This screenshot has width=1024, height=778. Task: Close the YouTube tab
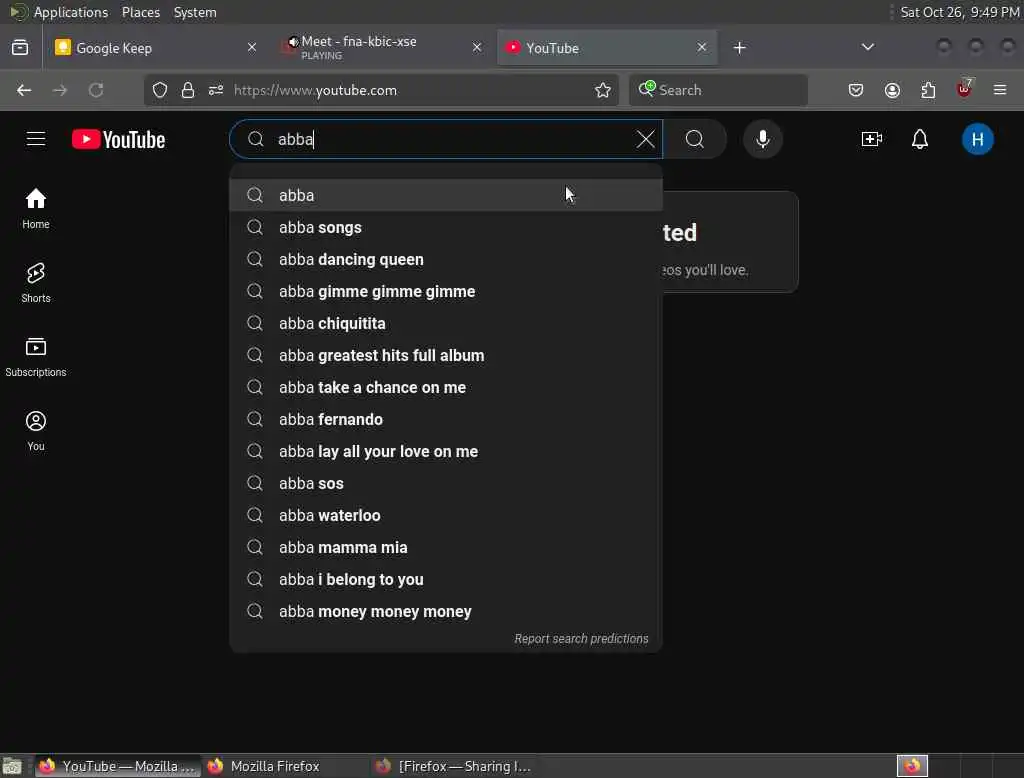[x=701, y=48]
